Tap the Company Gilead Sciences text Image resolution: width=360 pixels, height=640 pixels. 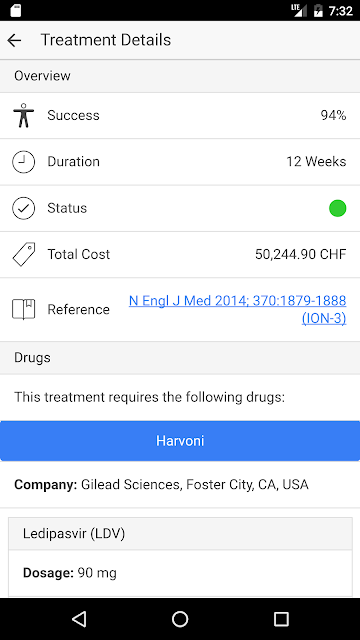[x=161, y=485]
